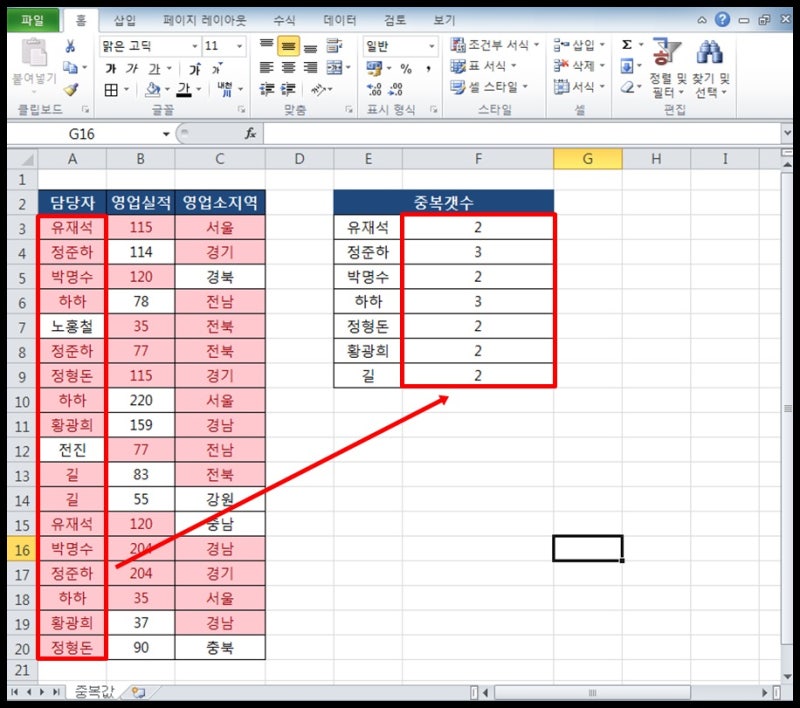800x708 pixels.
Task: Click the 중복갯수 header cell
Action: 443,203
